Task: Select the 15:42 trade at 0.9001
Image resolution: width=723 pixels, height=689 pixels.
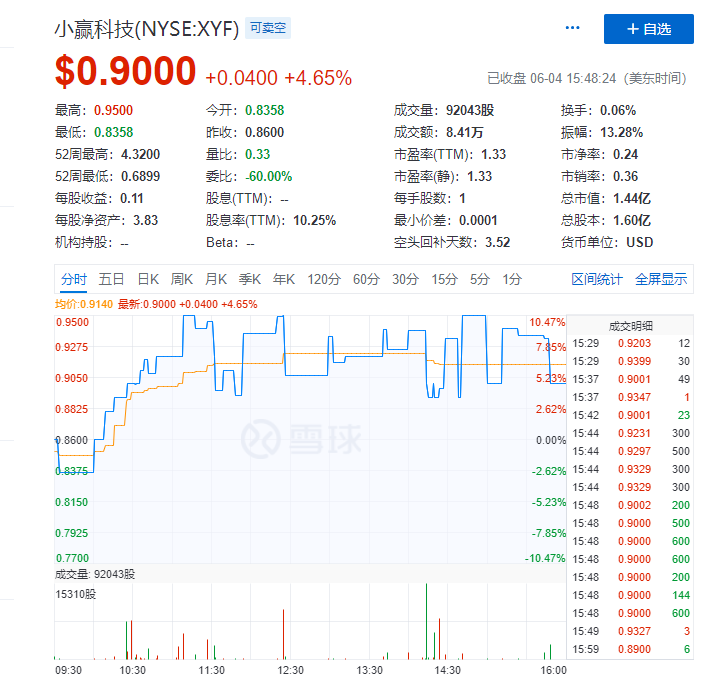Action: click(630, 416)
